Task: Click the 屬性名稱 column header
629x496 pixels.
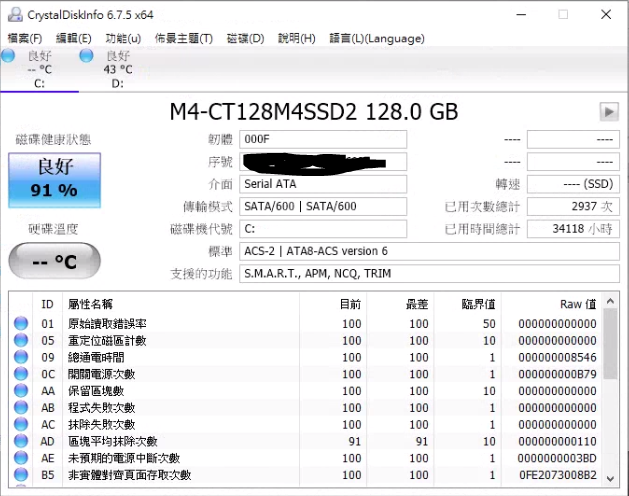Action: [x=181, y=304]
